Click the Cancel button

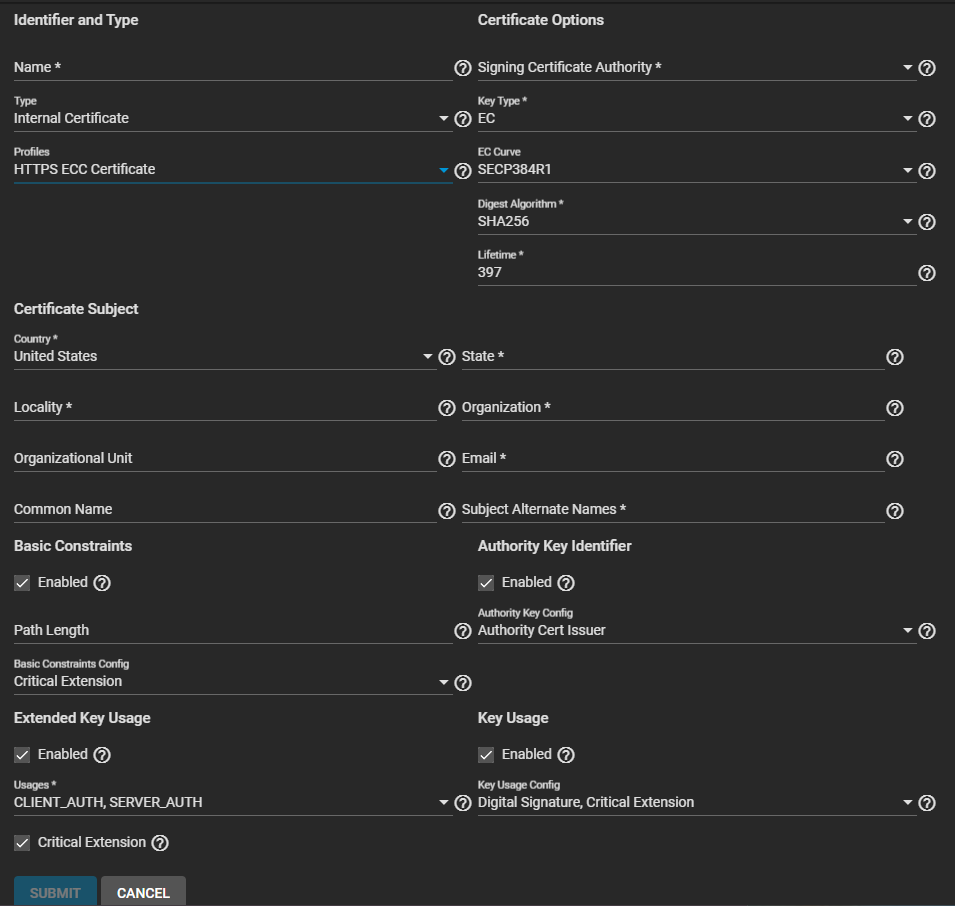(x=143, y=893)
